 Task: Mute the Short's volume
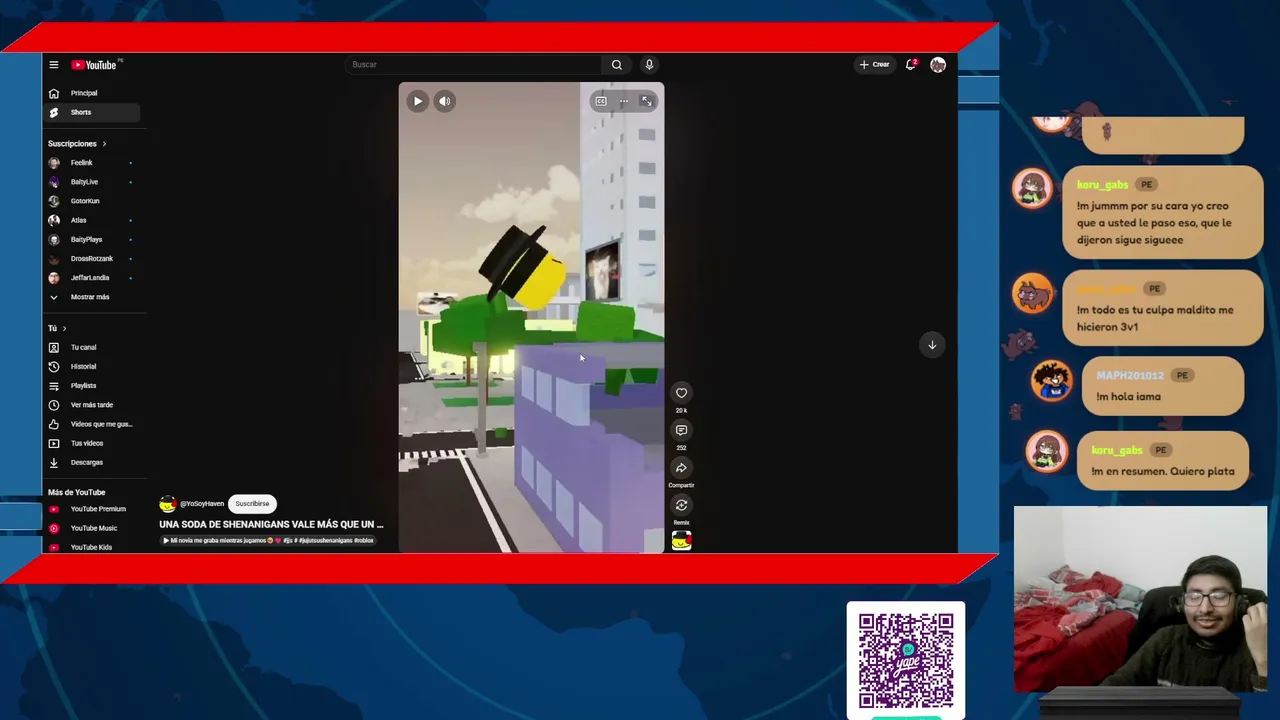[x=445, y=101]
